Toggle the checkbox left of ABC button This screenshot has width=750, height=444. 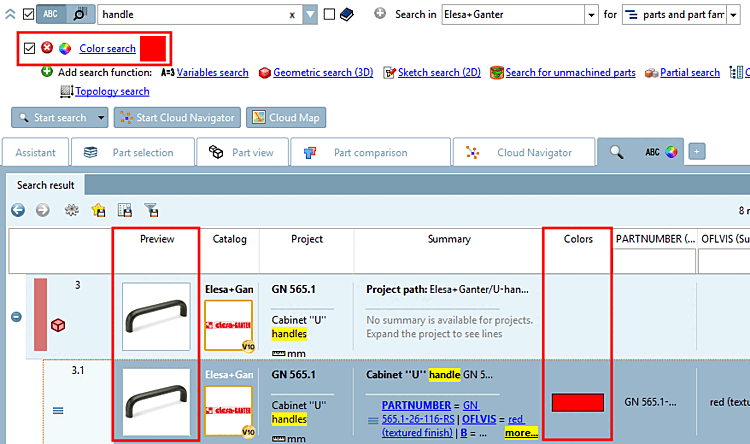29,14
